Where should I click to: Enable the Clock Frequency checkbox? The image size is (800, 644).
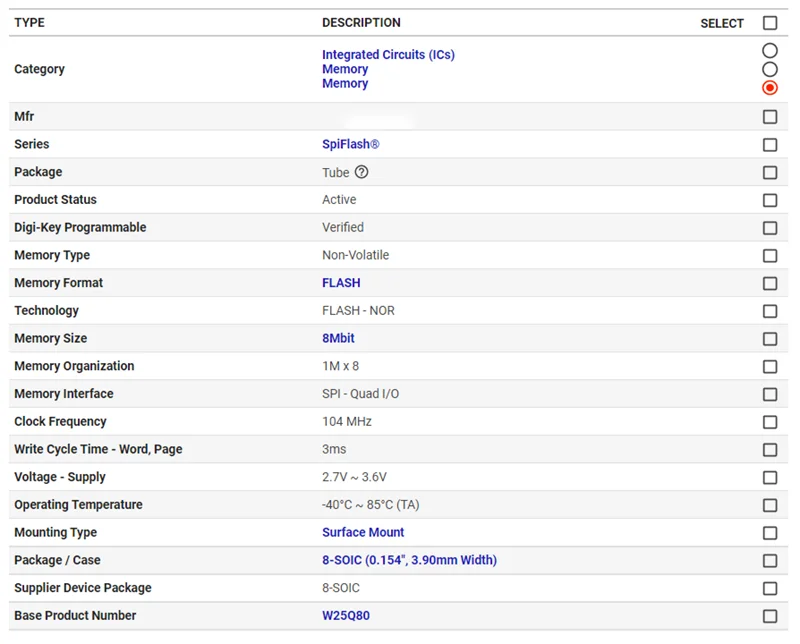pos(770,422)
